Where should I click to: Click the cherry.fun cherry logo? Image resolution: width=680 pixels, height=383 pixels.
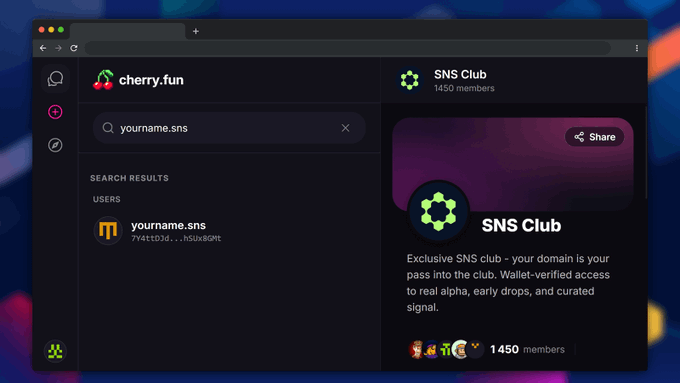(x=103, y=80)
